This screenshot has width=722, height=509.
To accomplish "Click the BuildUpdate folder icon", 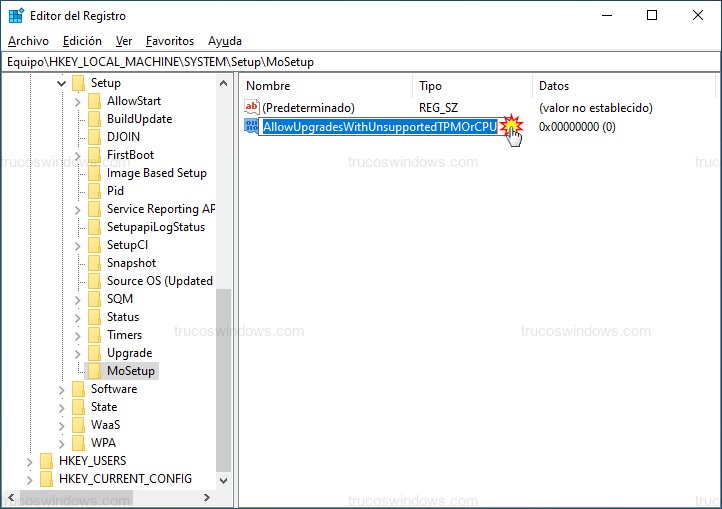I will tap(94, 119).
